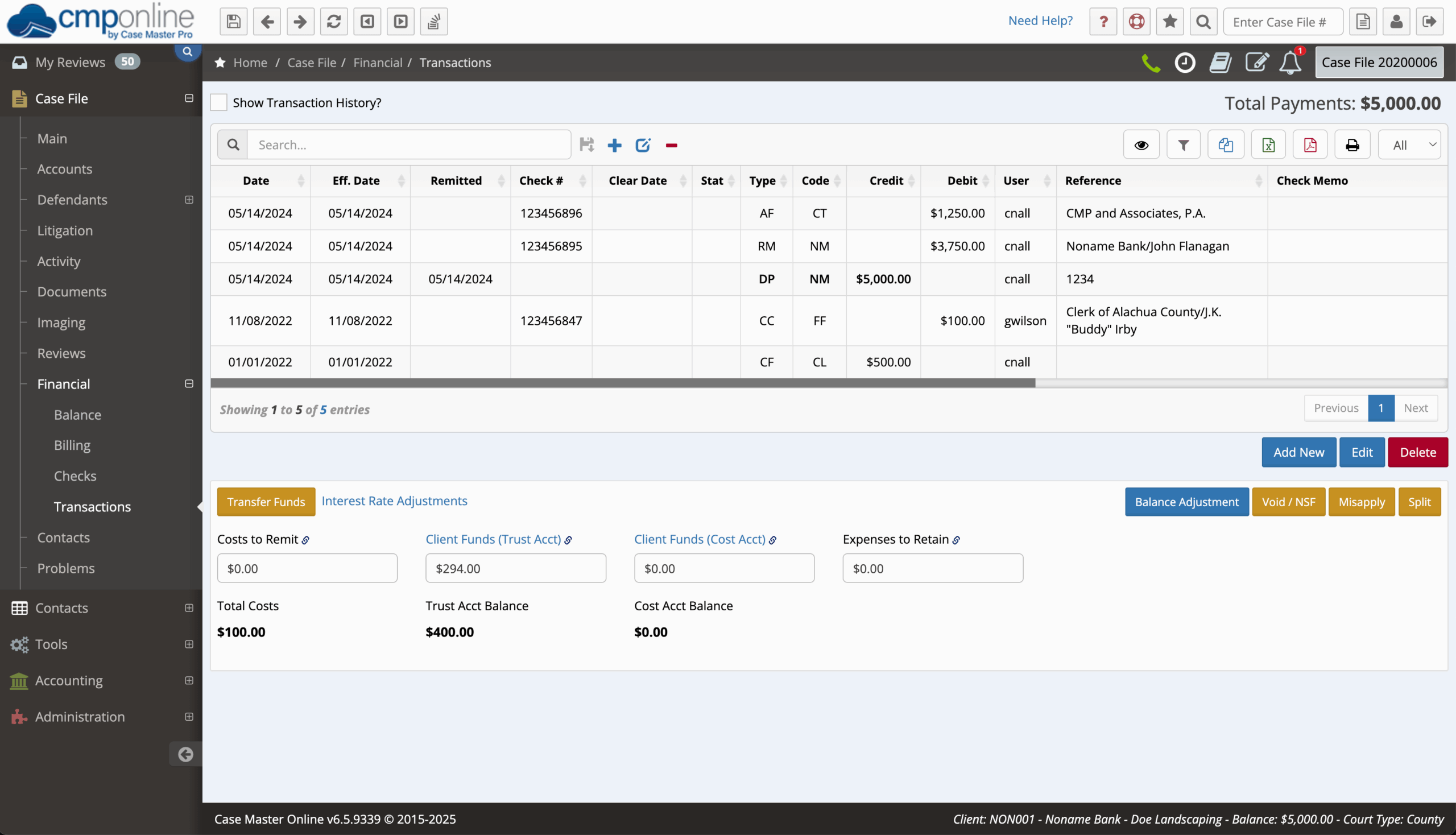This screenshot has width=1456, height=835.
Task: Expand the Defendants tree node
Action: [189, 200]
